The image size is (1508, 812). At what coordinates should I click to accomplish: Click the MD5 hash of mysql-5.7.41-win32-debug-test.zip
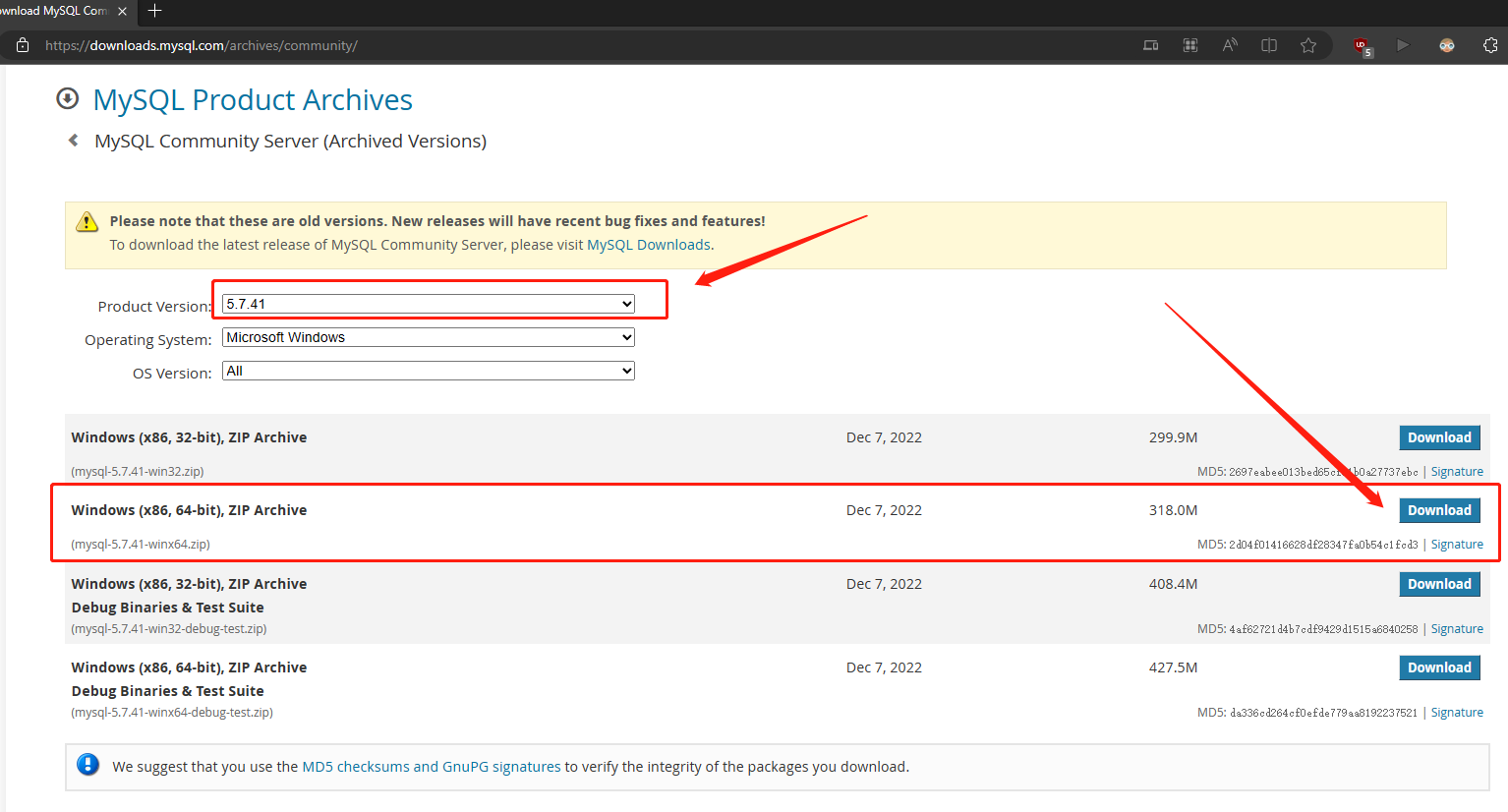(x=1323, y=629)
